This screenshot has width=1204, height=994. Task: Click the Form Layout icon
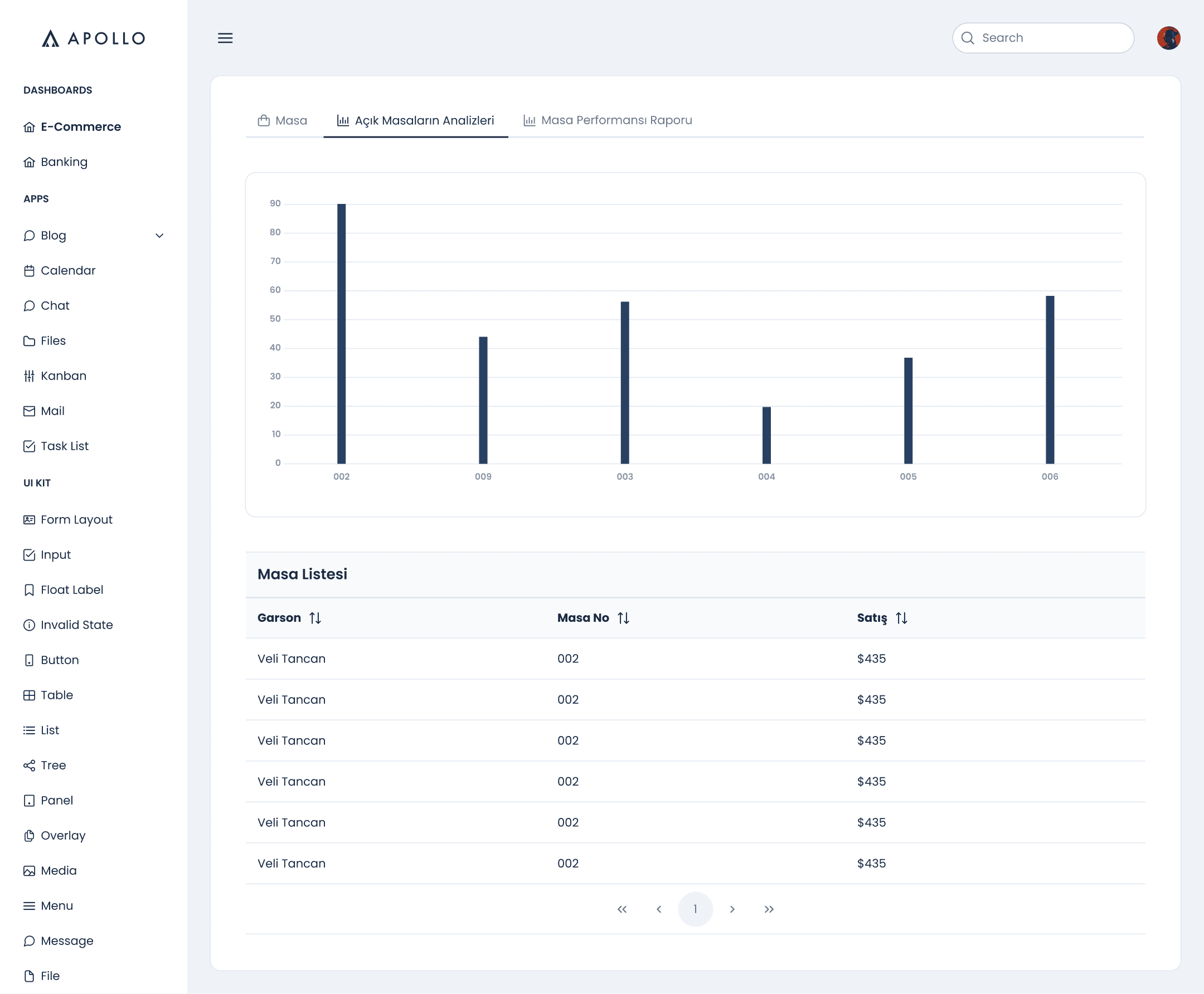(29, 520)
